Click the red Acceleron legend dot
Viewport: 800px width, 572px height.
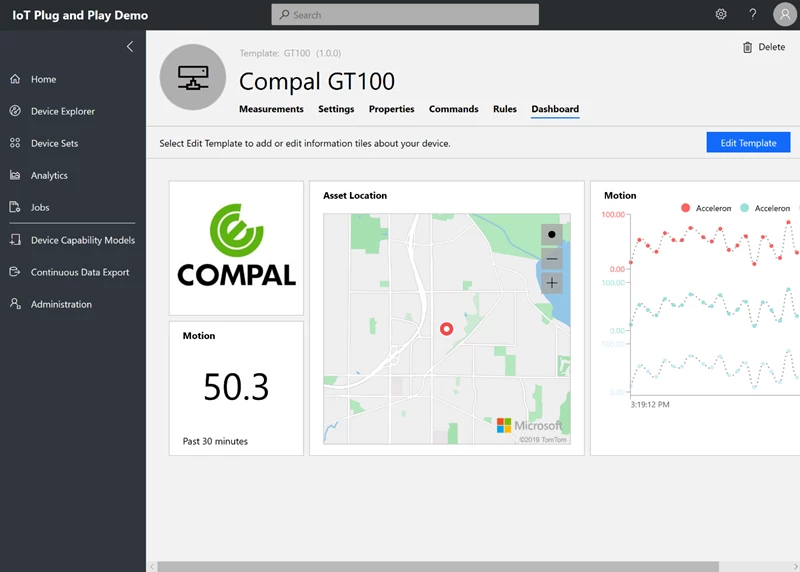685,208
